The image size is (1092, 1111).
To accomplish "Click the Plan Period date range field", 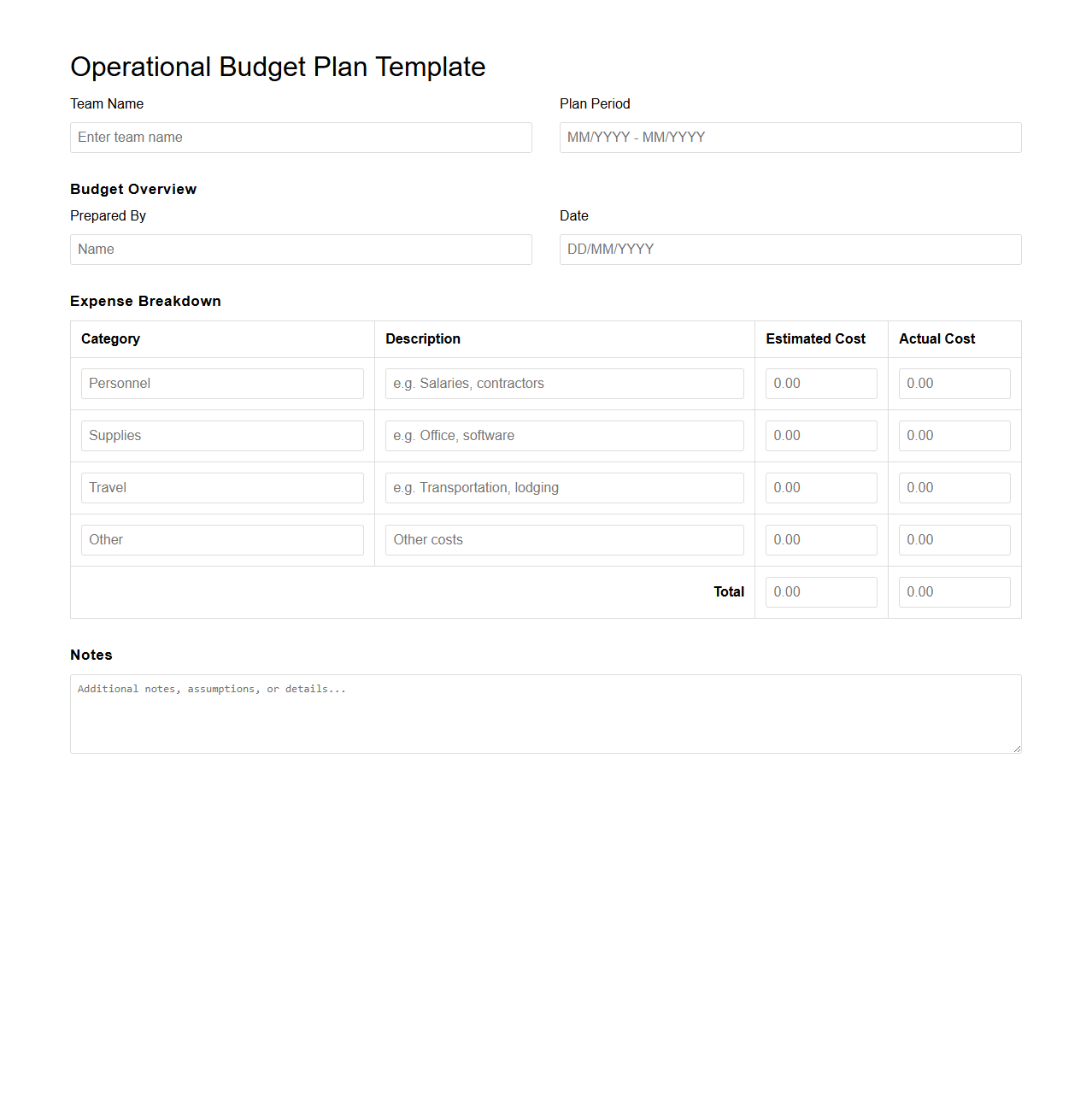I will click(790, 138).
